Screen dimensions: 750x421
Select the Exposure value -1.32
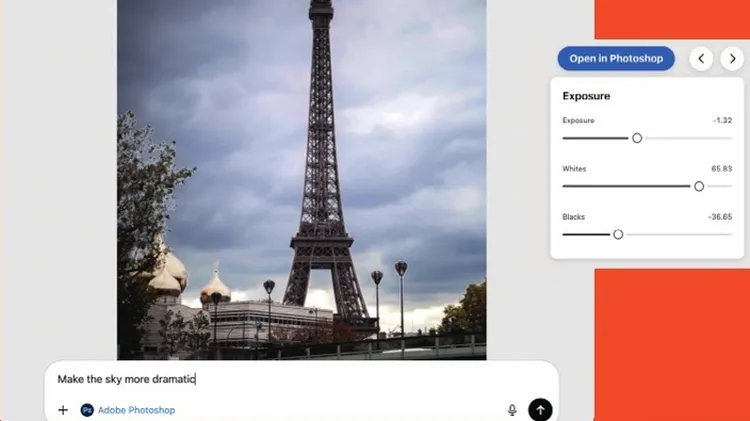tap(721, 121)
